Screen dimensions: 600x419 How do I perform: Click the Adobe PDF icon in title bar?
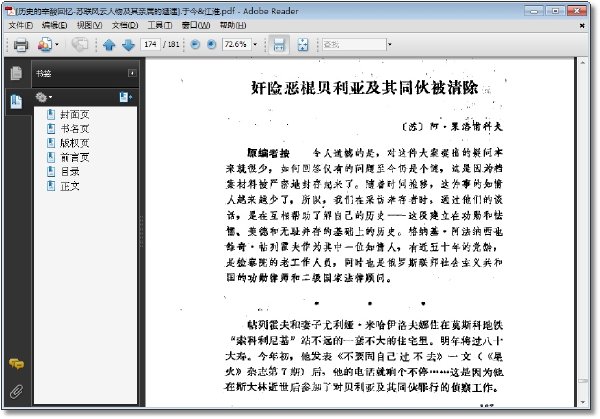pyautogui.click(x=10, y=11)
